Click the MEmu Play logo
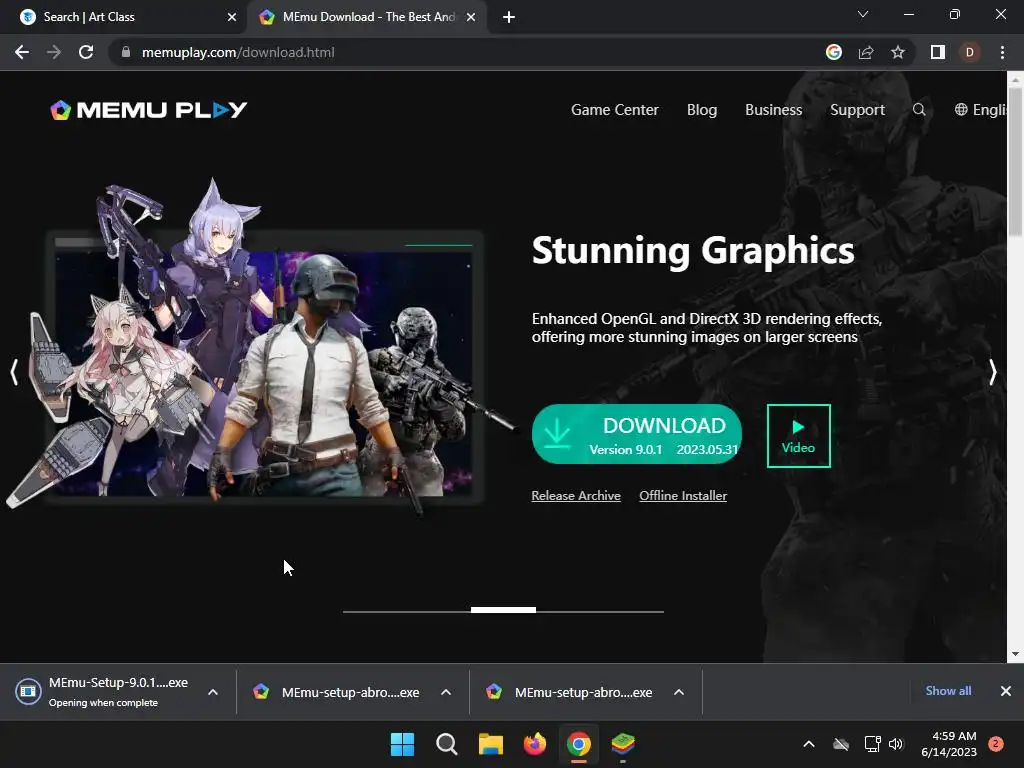Image resolution: width=1024 pixels, height=768 pixels. click(x=149, y=110)
